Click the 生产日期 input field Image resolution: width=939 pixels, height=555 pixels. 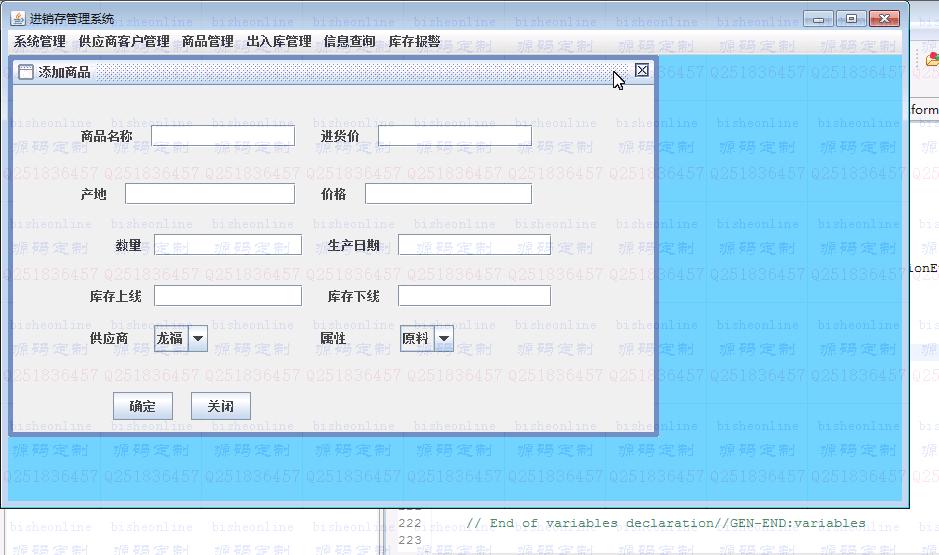[474, 245]
